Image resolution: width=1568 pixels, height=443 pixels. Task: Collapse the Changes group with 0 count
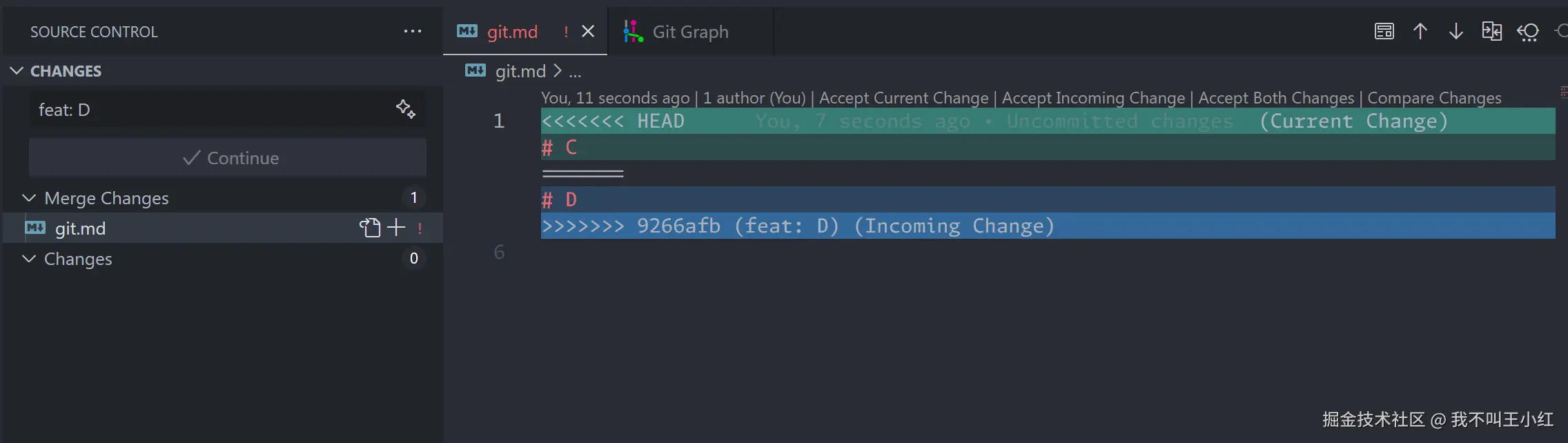click(x=29, y=259)
